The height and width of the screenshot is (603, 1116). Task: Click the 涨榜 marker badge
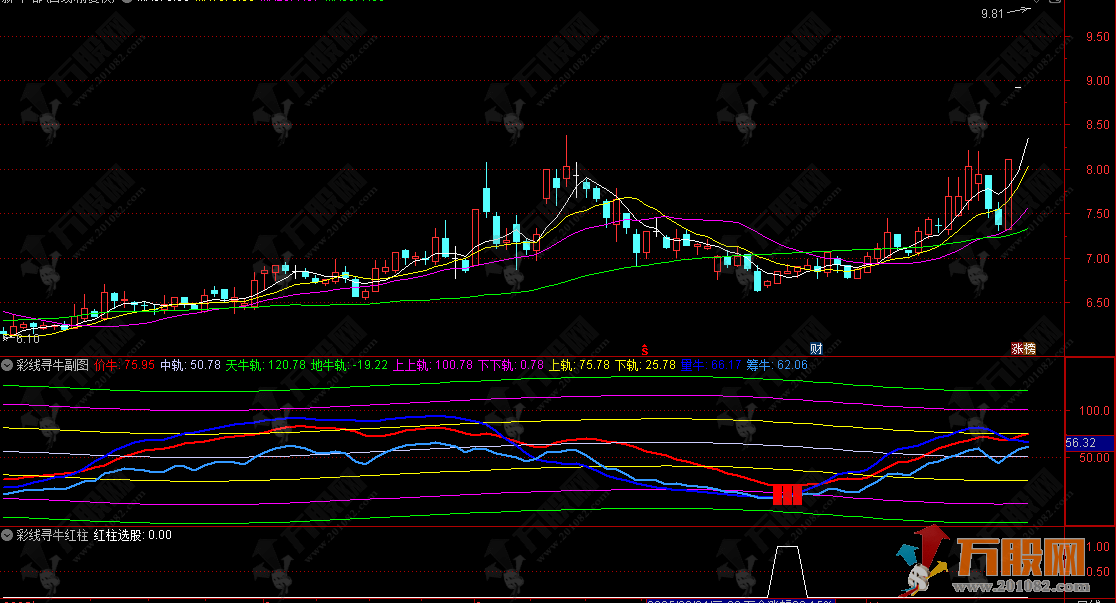pos(1024,349)
